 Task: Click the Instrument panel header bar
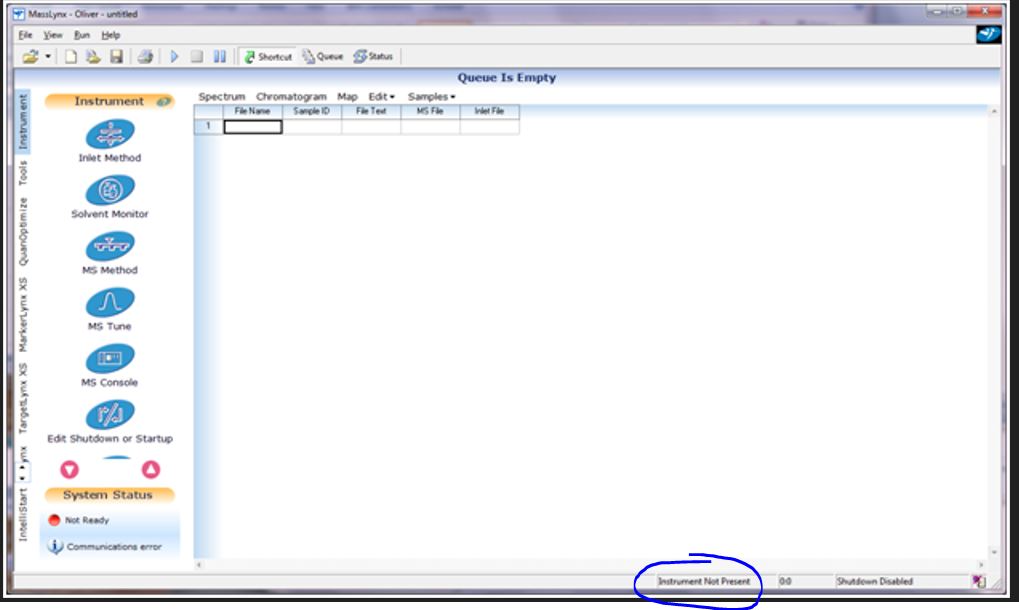coord(109,101)
